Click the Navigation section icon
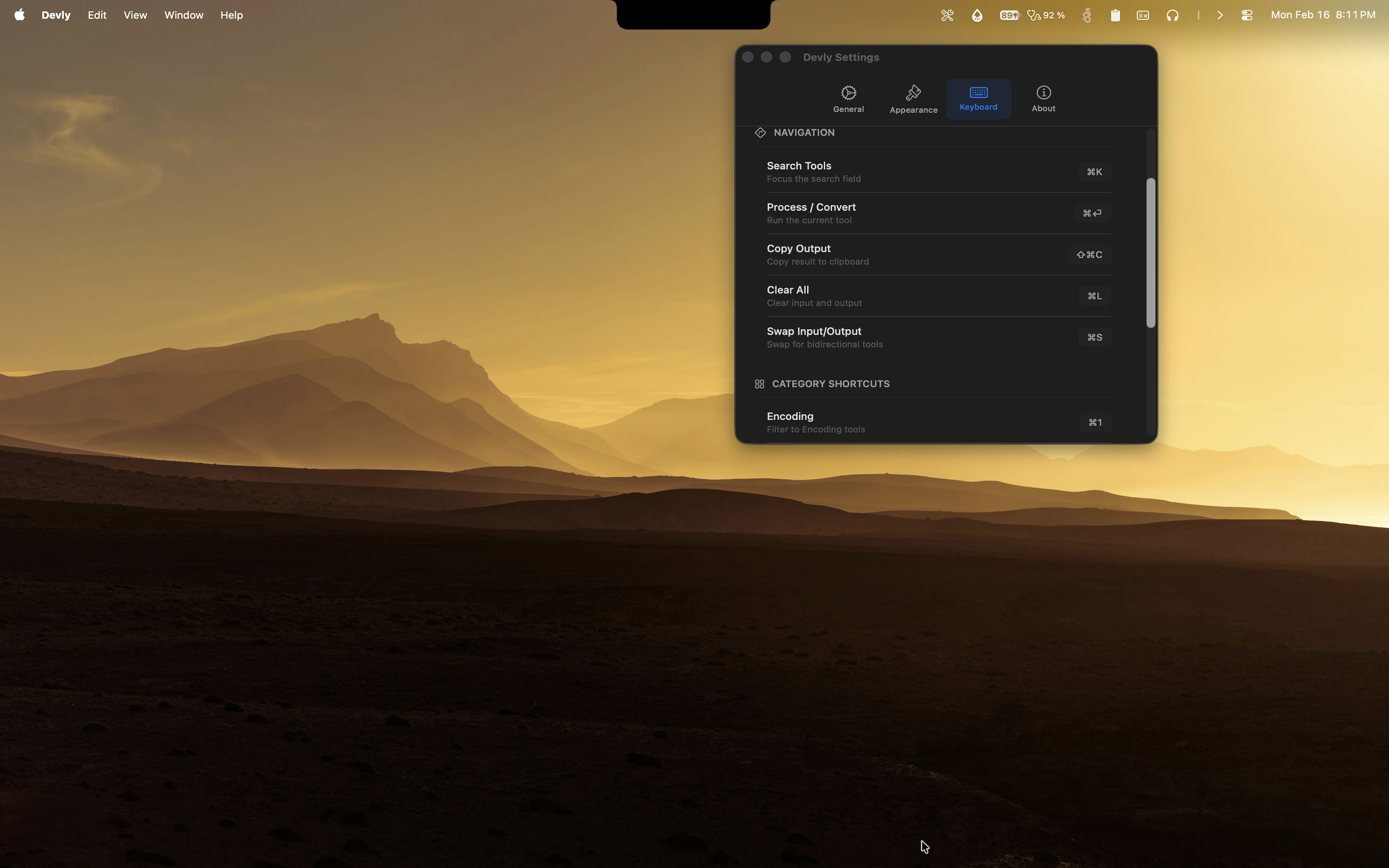This screenshot has width=1389, height=868. [760, 132]
